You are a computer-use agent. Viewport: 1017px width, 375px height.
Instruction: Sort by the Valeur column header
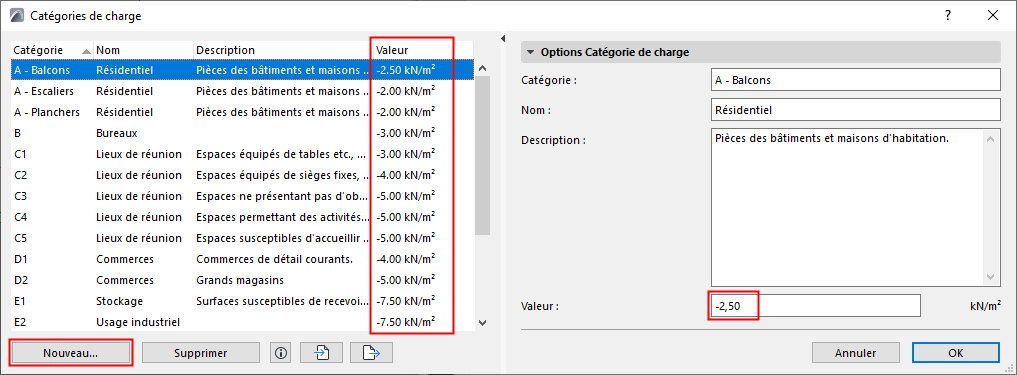click(423, 50)
